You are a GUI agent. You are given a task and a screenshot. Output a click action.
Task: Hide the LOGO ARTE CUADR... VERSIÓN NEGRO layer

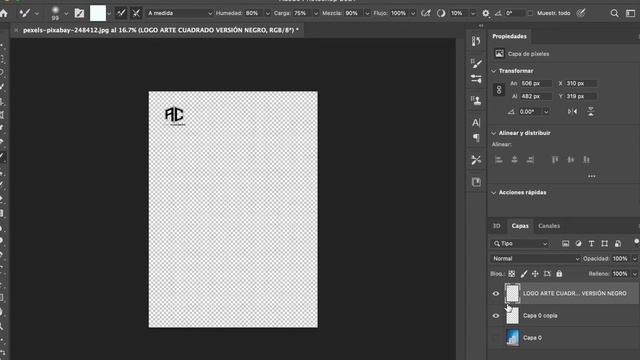pyautogui.click(x=496, y=293)
